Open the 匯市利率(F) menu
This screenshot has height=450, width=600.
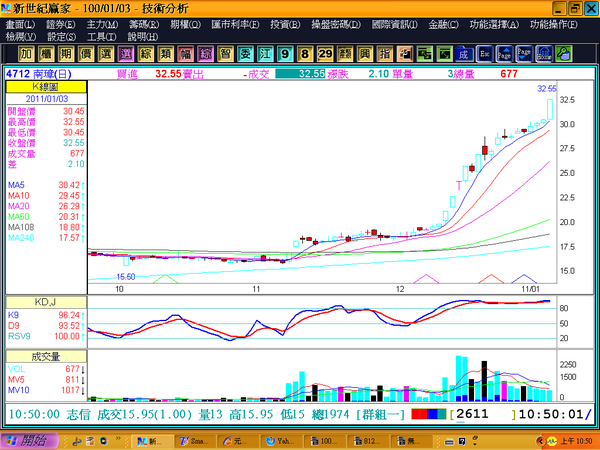click(235, 25)
